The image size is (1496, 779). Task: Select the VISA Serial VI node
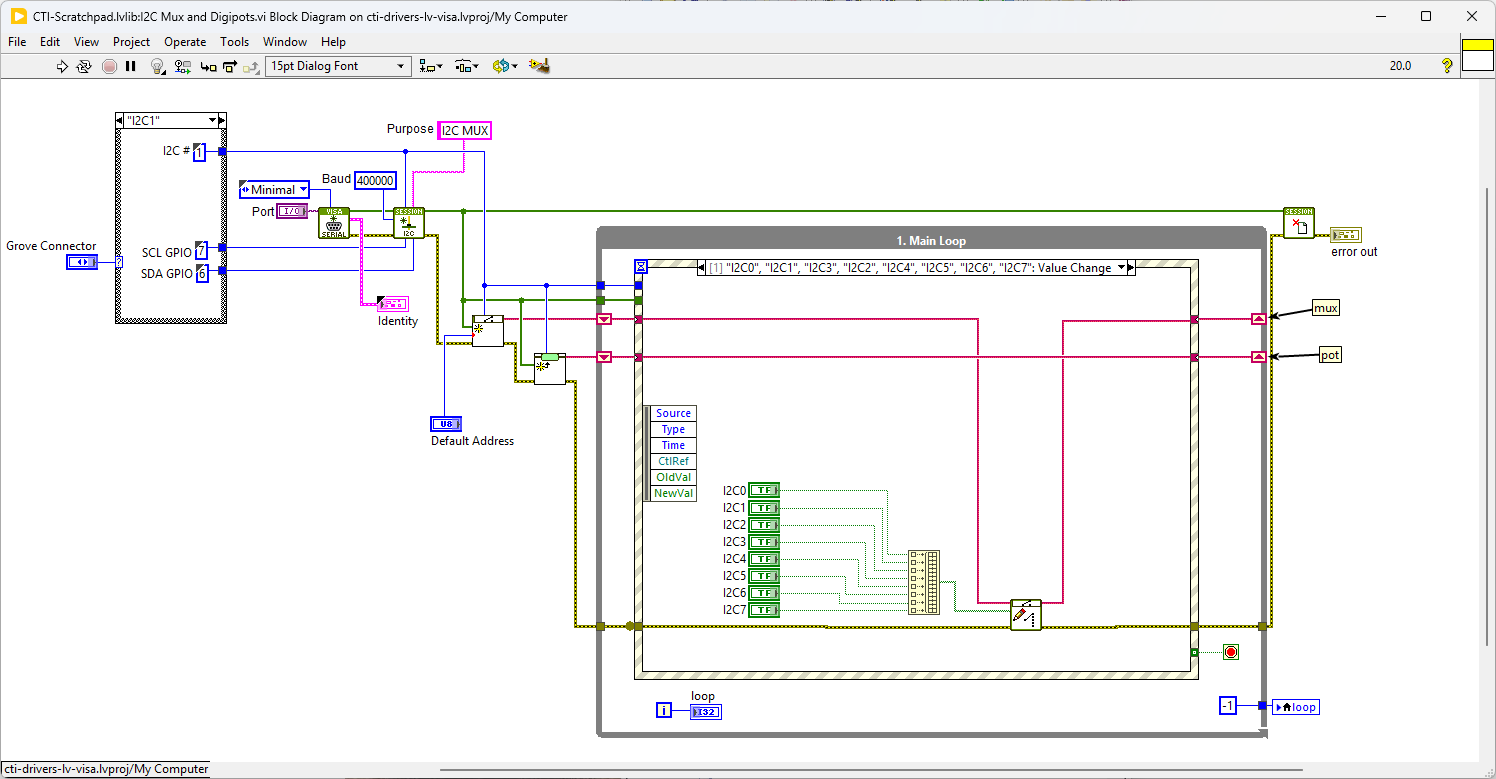click(x=334, y=223)
